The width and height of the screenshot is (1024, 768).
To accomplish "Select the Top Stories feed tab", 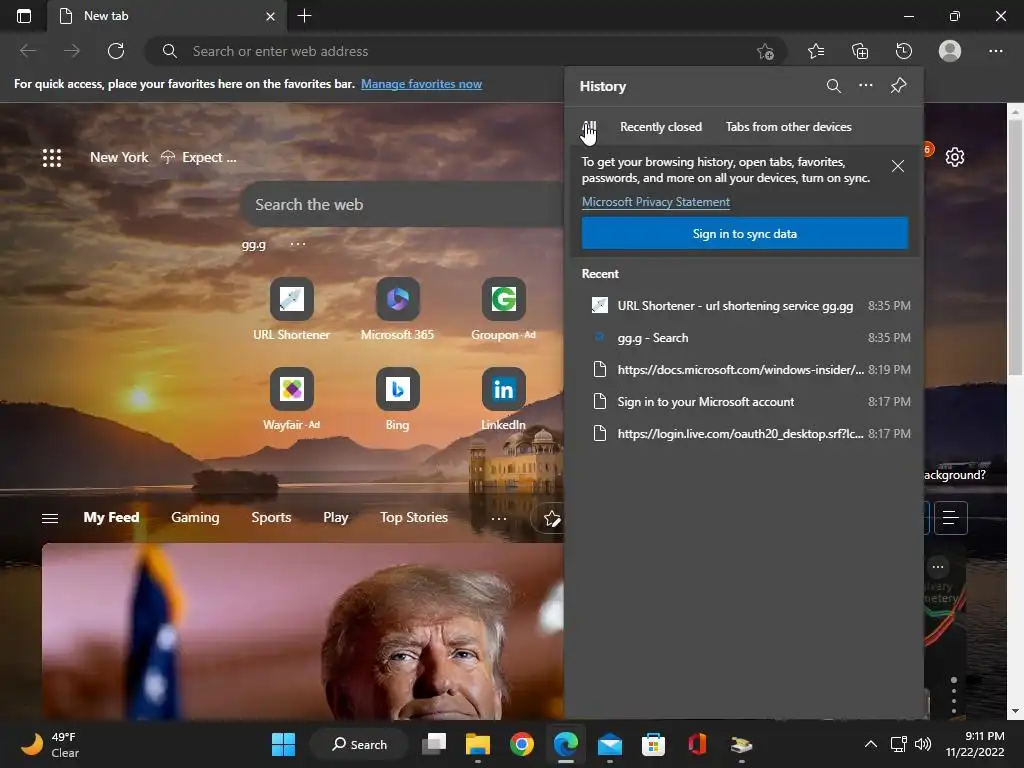I will click(414, 517).
